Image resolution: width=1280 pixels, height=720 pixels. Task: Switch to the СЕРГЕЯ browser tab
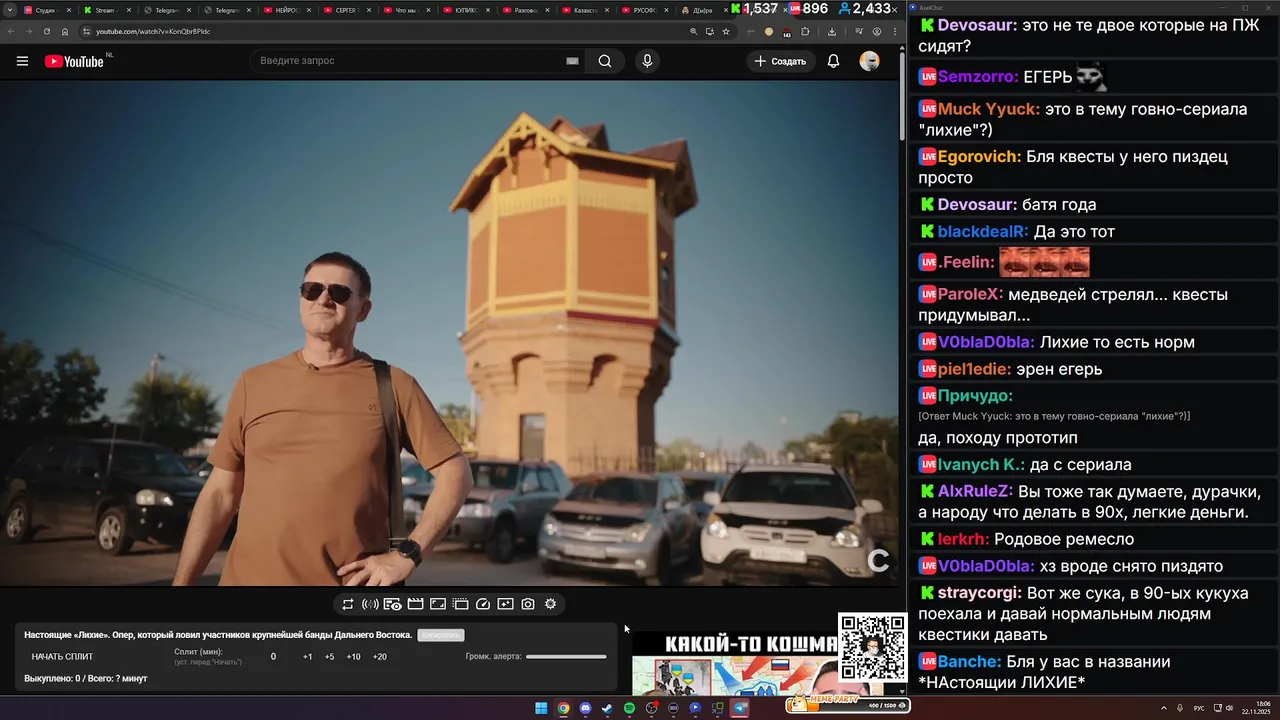(347, 10)
